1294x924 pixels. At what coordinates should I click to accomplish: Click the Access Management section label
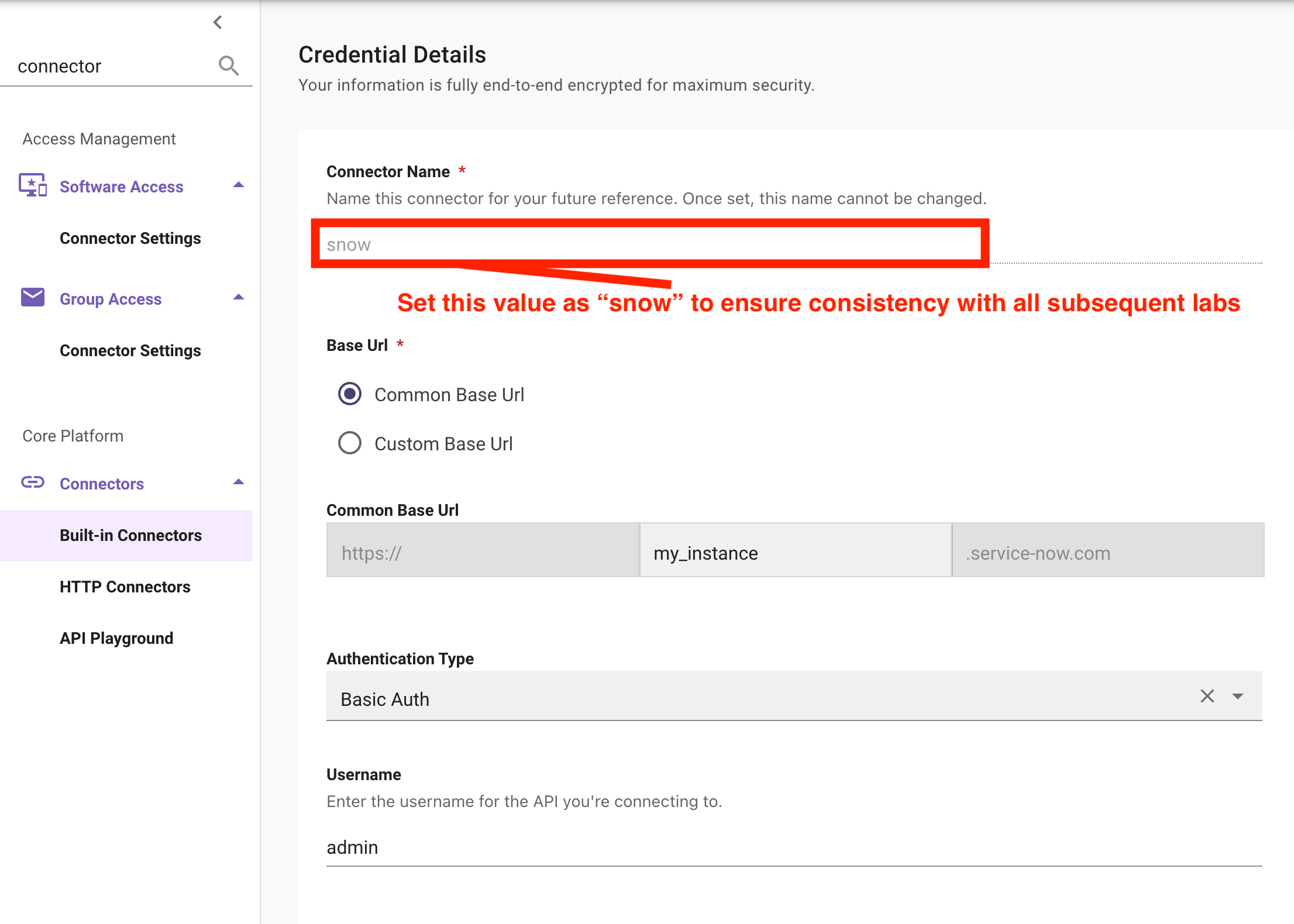[x=99, y=139]
